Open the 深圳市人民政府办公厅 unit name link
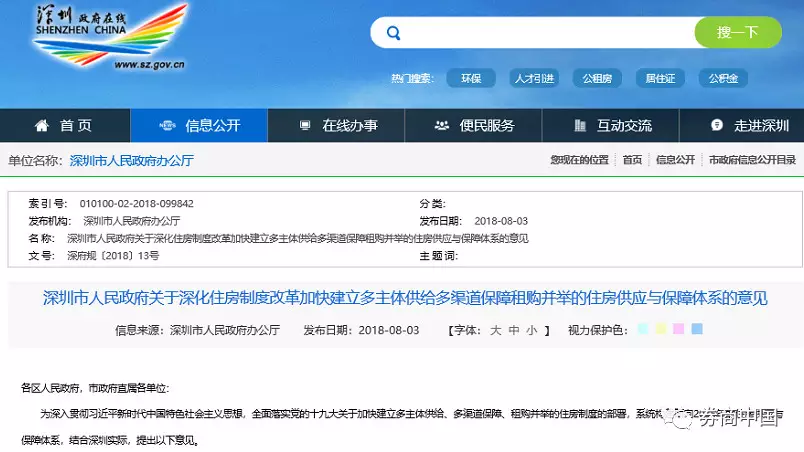 click(132, 161)
